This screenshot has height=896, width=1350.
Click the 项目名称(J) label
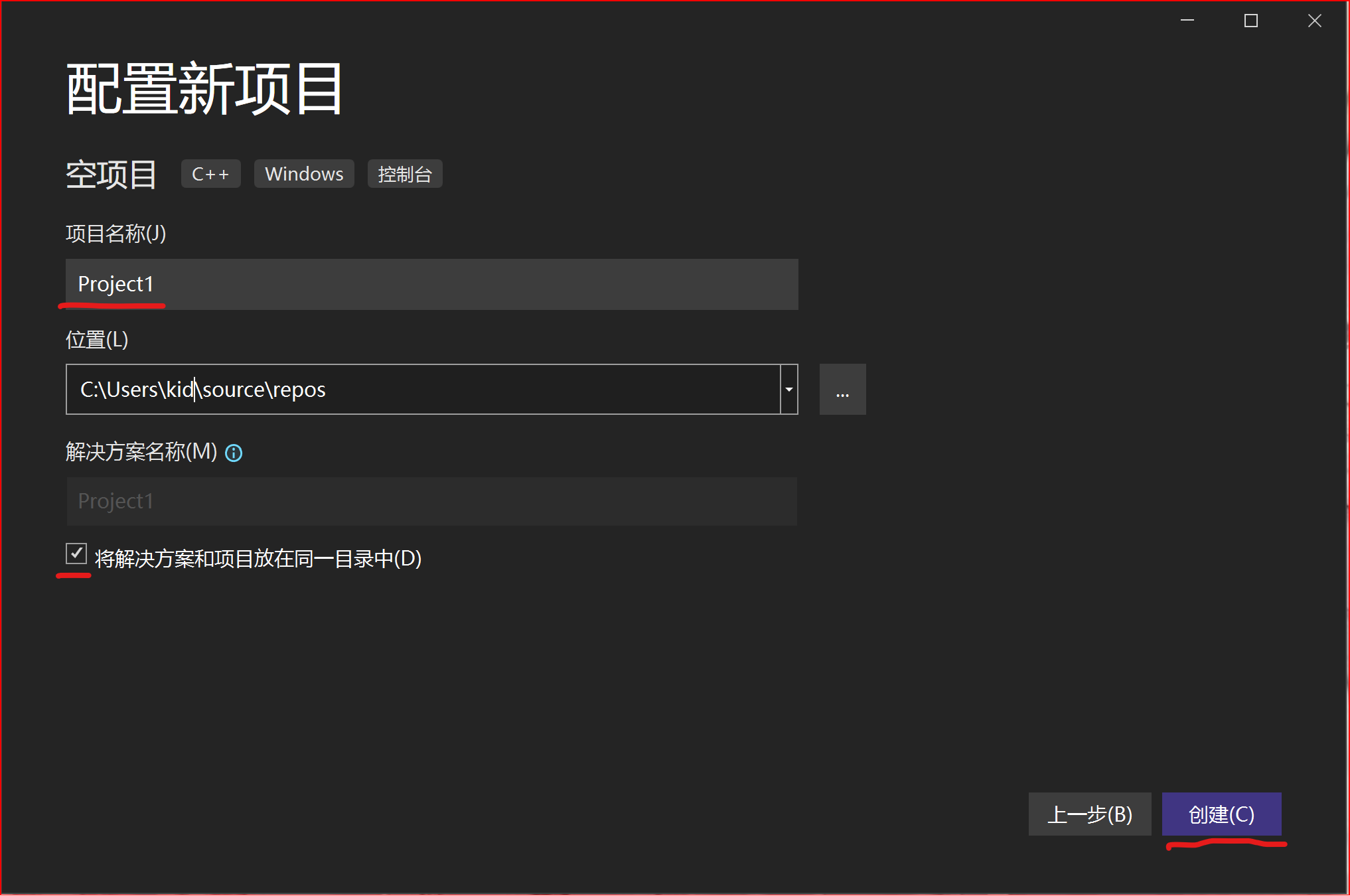pyautogui.click(x=116, y=234)
